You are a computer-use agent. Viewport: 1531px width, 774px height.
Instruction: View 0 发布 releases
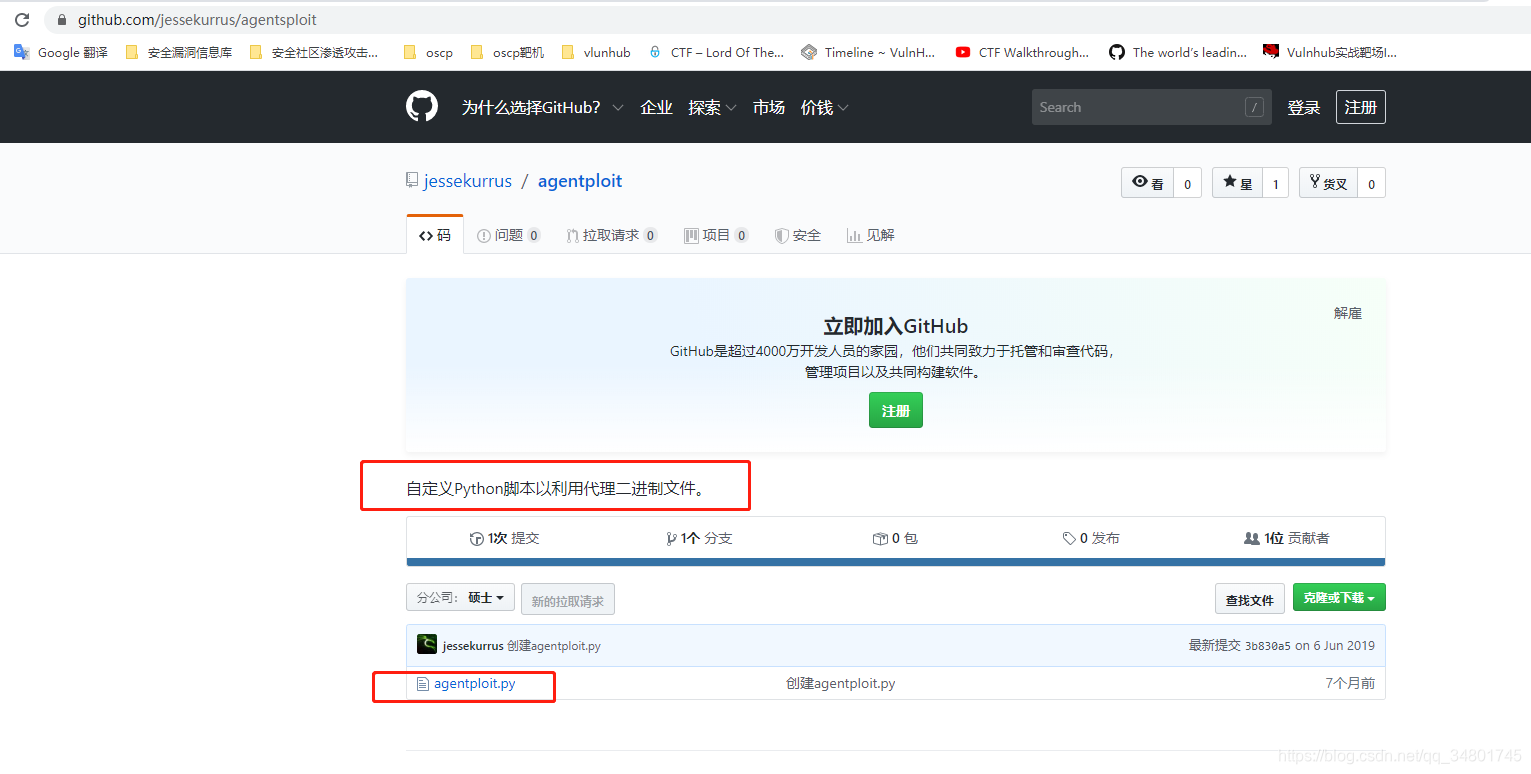click(x=1091, y=538)
